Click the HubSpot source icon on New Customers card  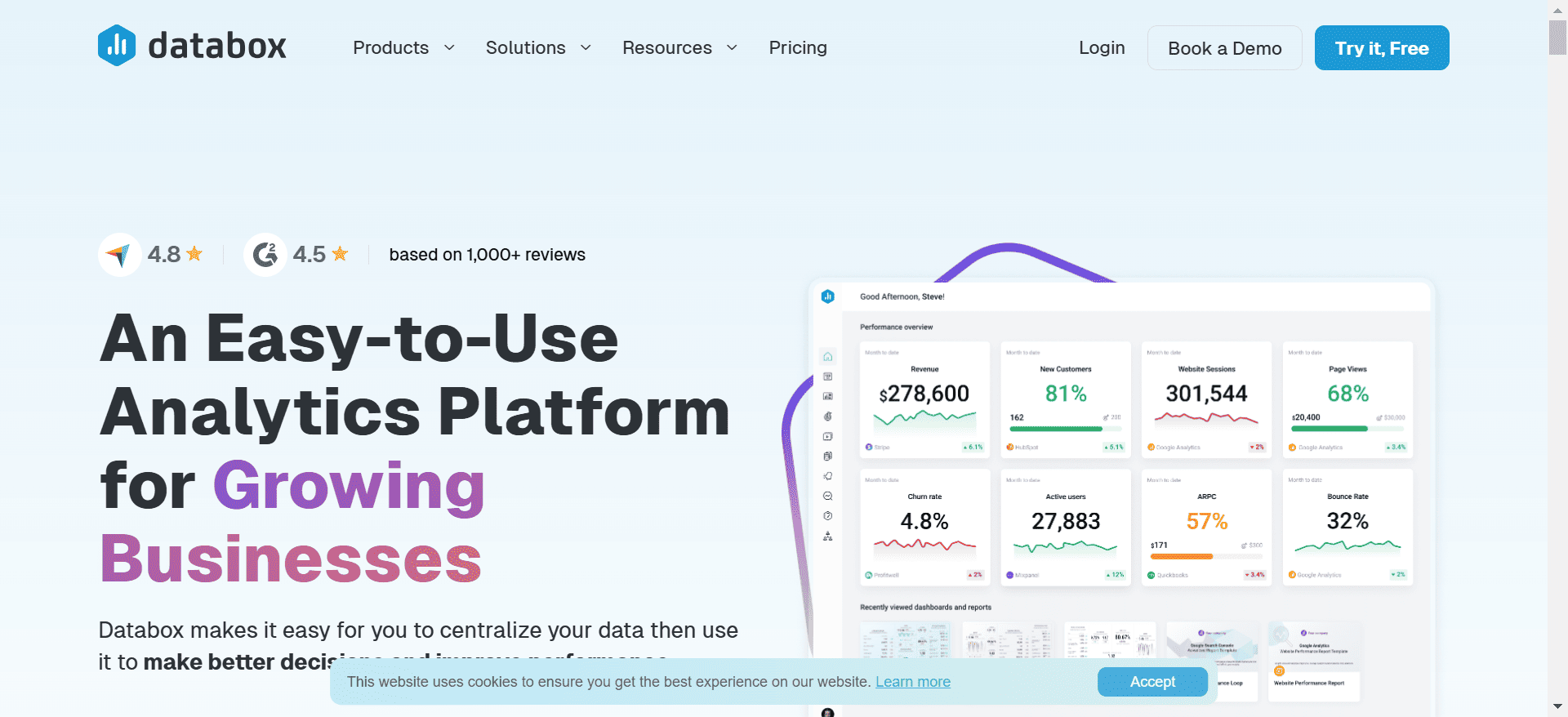[x=1010, y=447]
